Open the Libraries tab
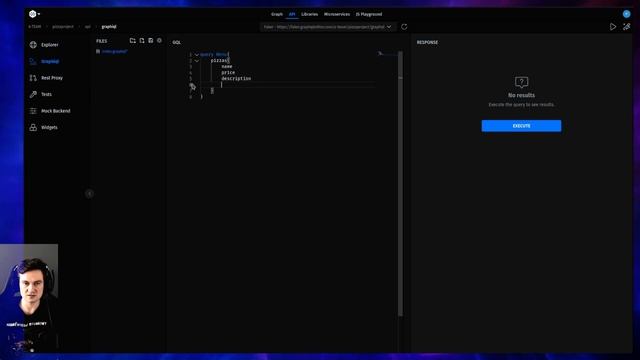This screenshot has height=360, width=640. (x=309, y=14)
